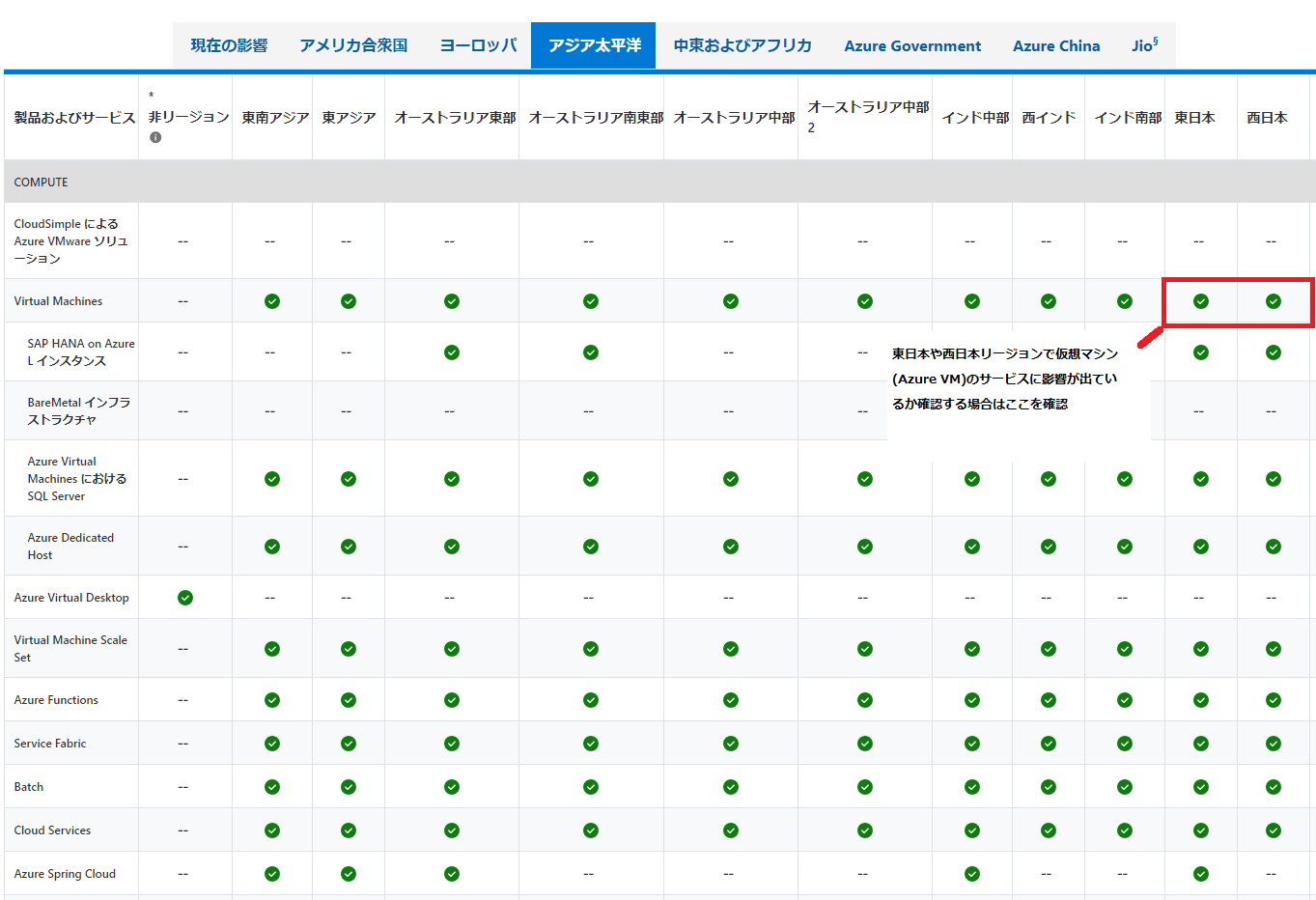The image size is (1316, 900).
Task: Click Virtual Machines checkmark under 東アジア
Action: 349,301
